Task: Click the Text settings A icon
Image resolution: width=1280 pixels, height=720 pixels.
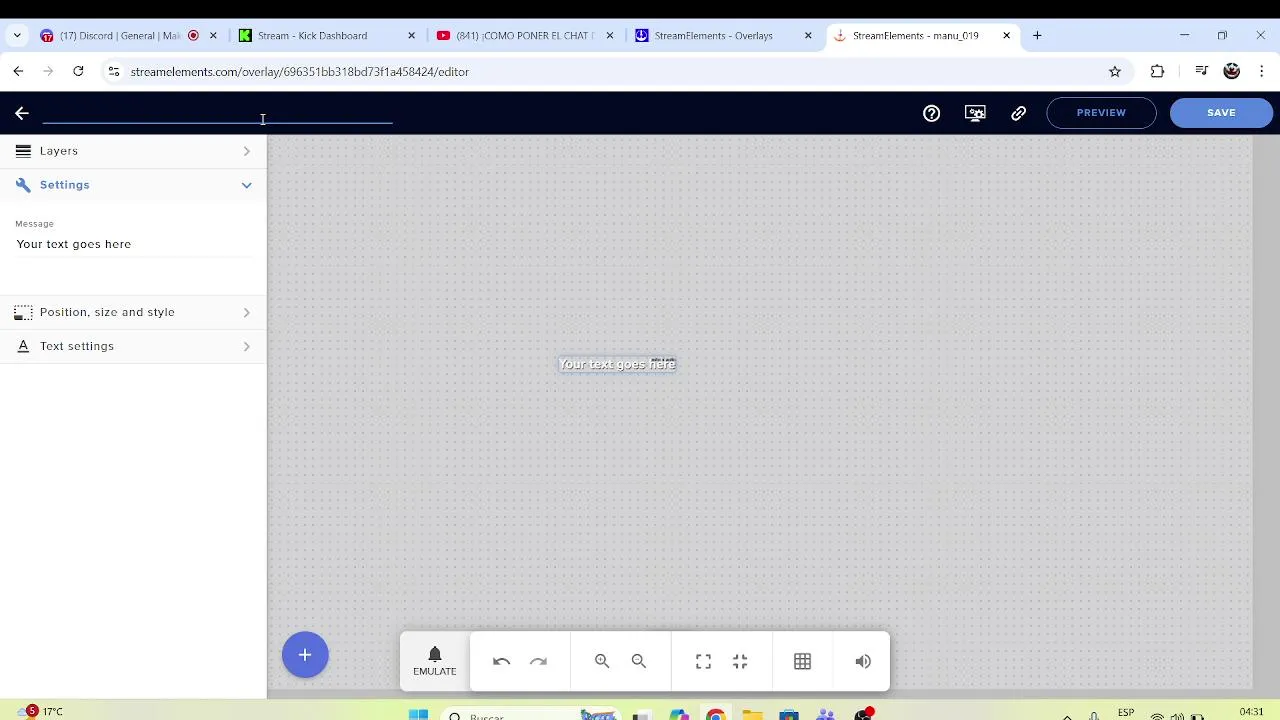Action: click(23, 346)
